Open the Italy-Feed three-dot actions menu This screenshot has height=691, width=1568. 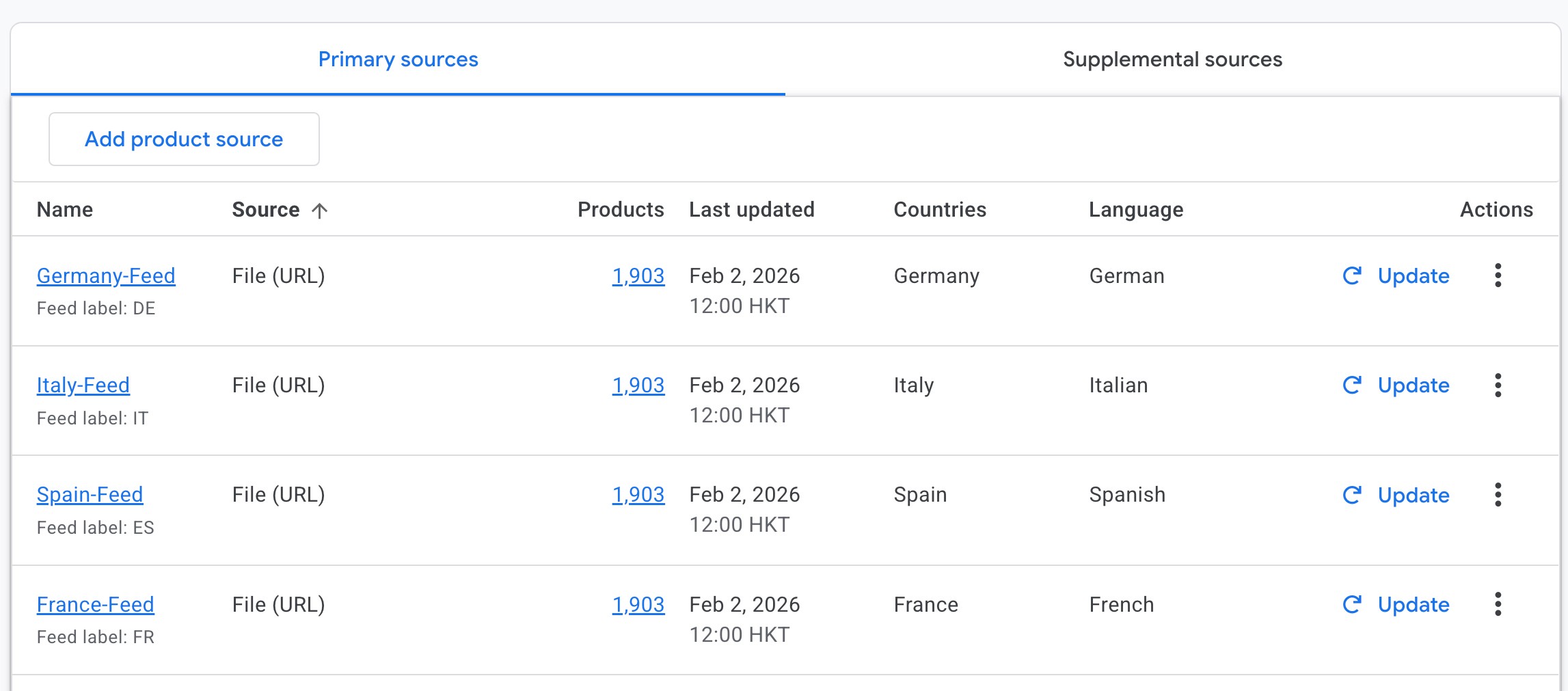click(1498, 385)
